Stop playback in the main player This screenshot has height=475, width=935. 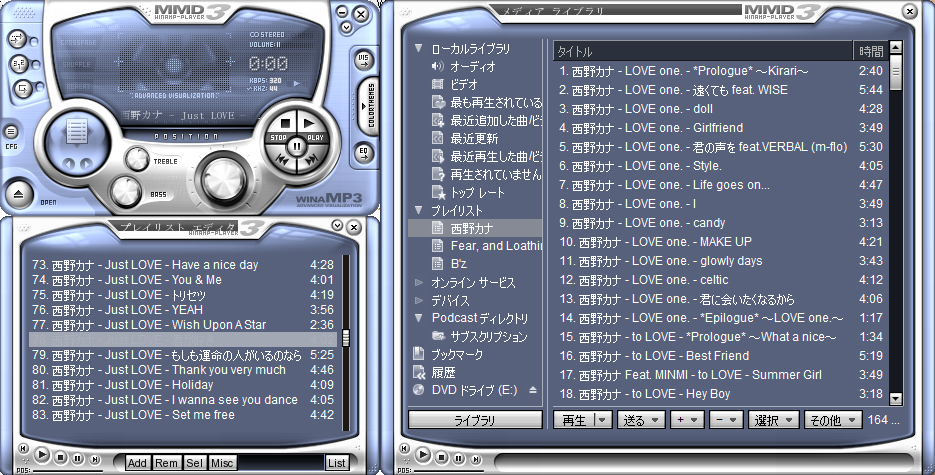[x=285, y=123]
